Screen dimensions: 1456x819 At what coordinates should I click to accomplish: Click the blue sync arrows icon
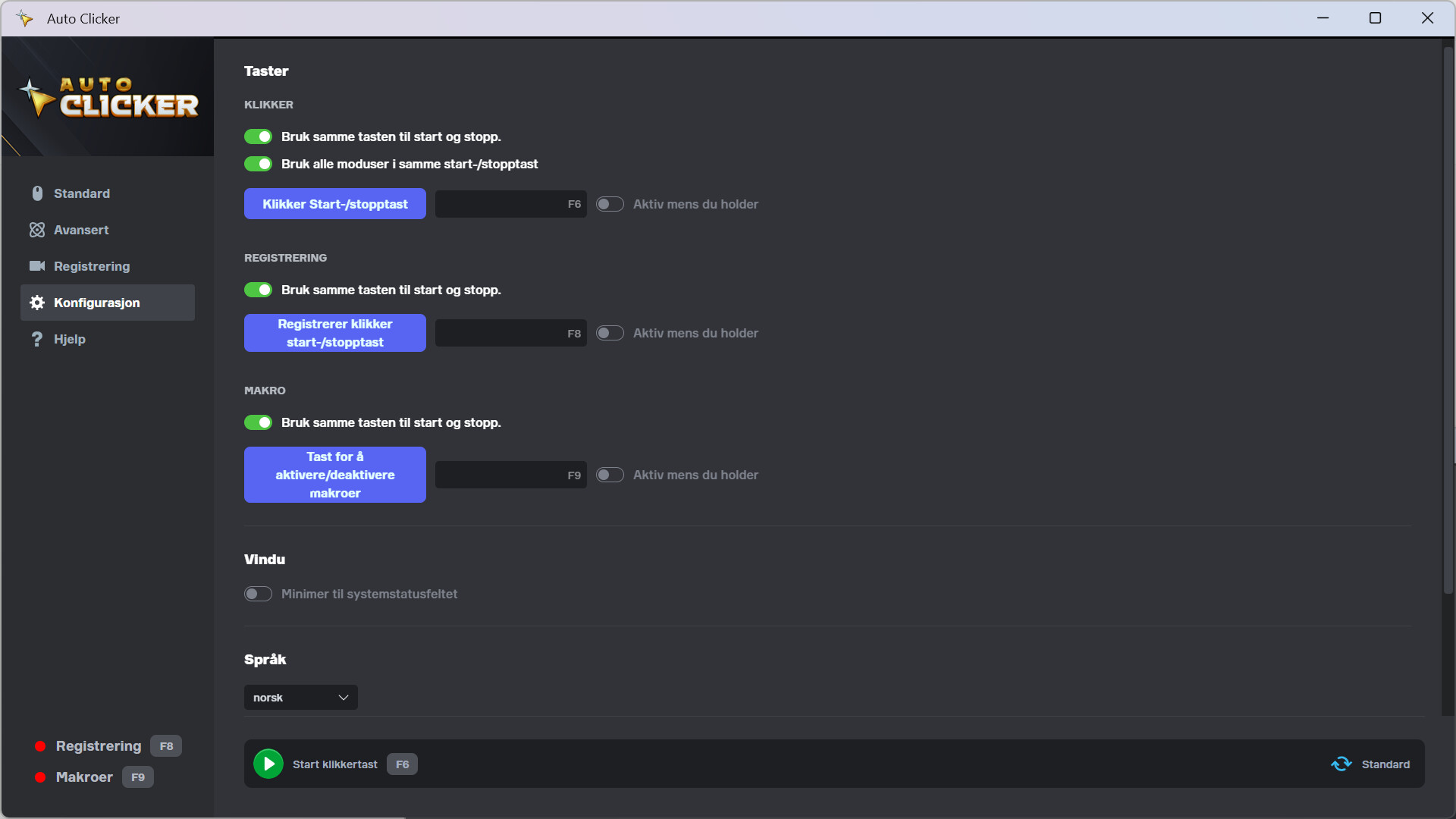[x=1341, y=764]
